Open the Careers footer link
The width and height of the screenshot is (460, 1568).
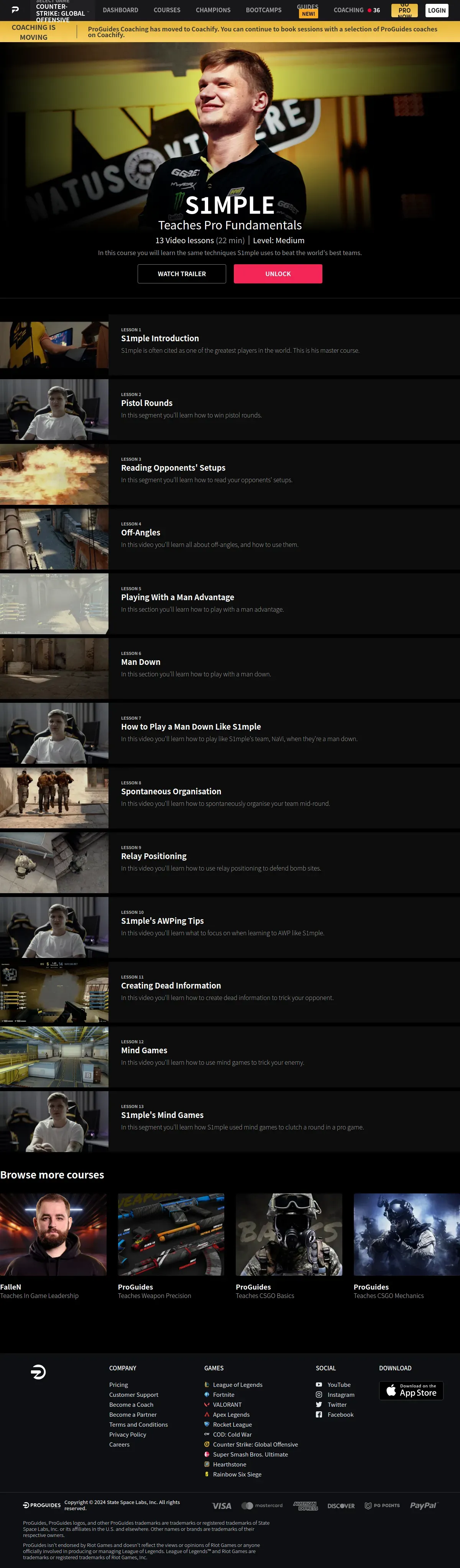120,1444
